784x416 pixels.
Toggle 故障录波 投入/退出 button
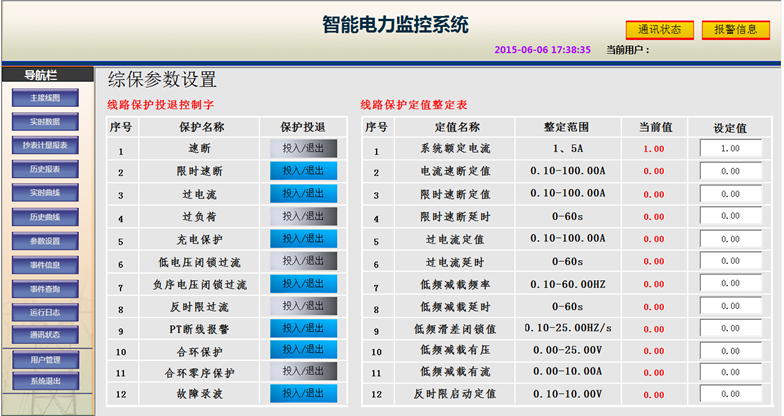(x=303, y=394)
